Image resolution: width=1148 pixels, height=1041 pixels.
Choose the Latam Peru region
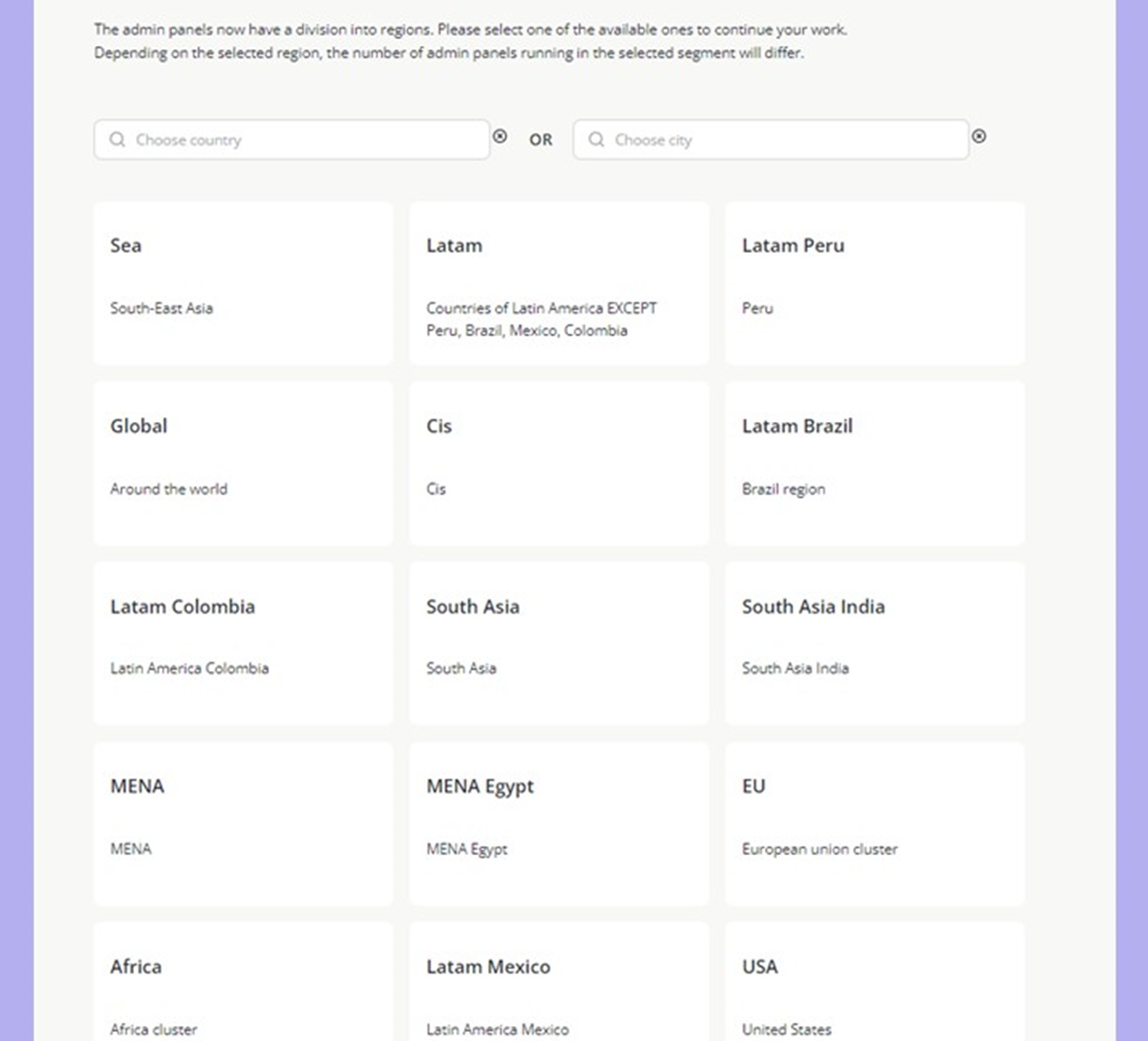coord(874,283)
